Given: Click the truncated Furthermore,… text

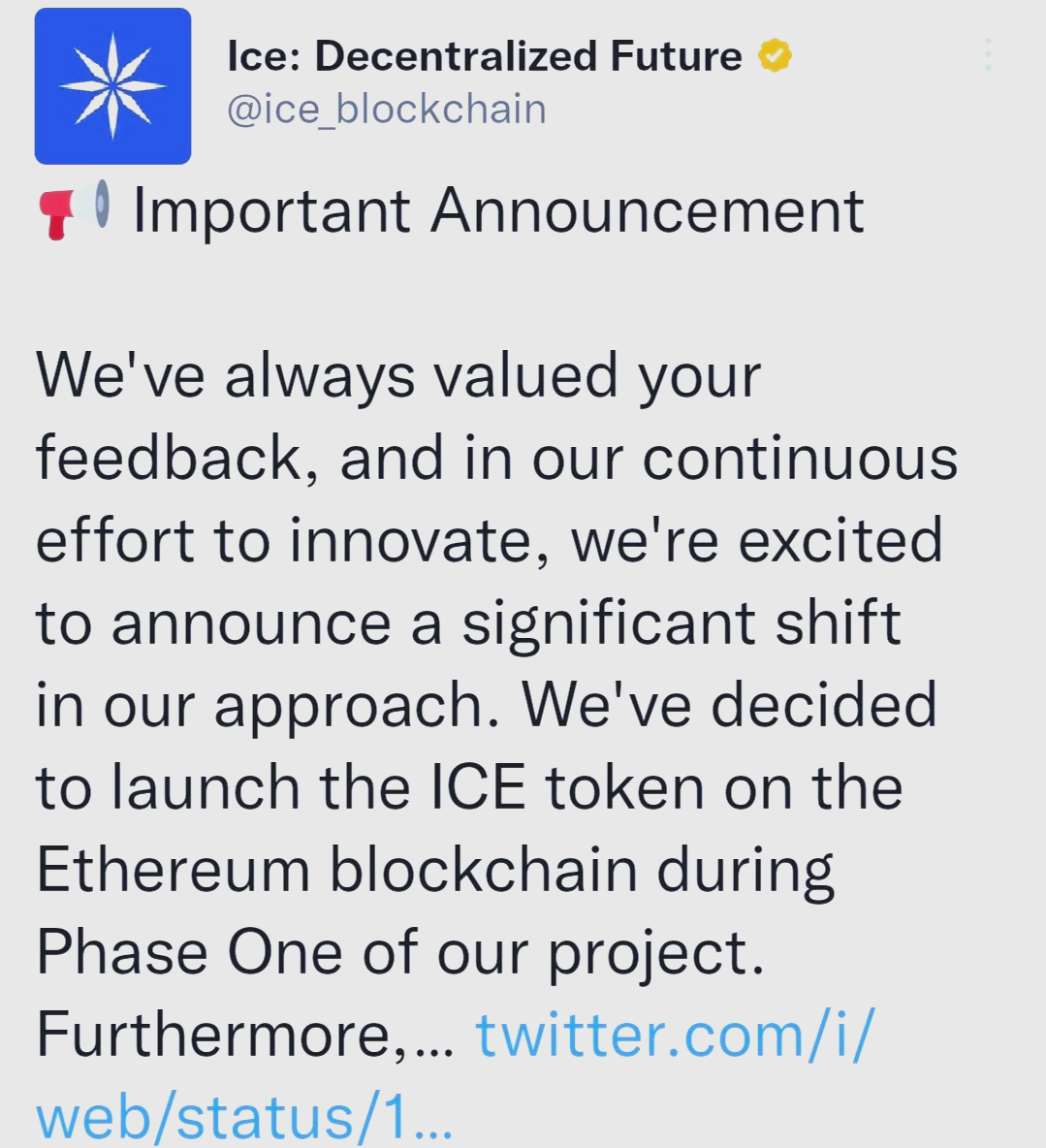Looking at the screenshot, I should [x=244, y=1035].
